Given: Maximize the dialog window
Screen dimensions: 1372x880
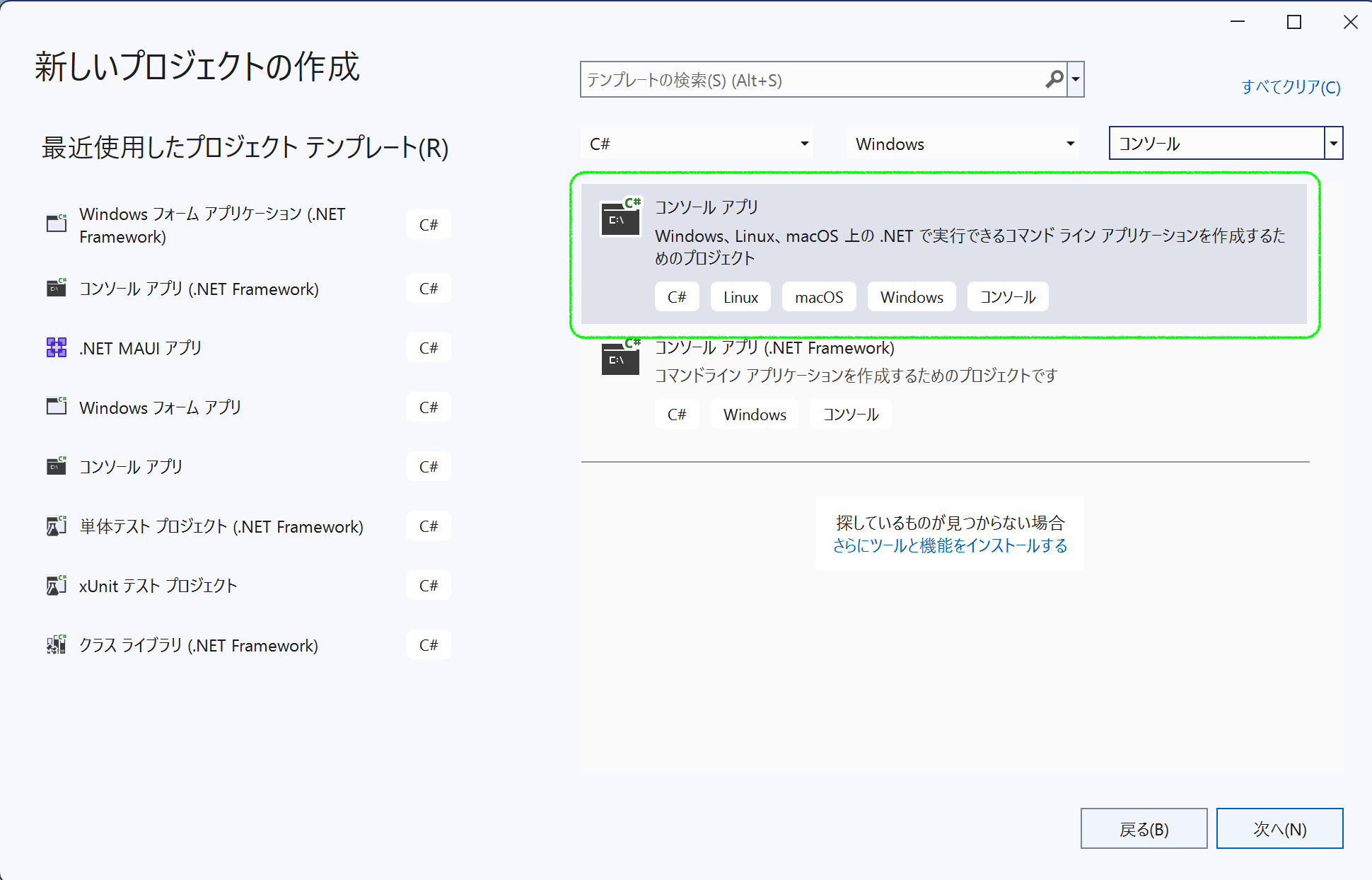Looking at the screenshot, I should [1293, 23].
